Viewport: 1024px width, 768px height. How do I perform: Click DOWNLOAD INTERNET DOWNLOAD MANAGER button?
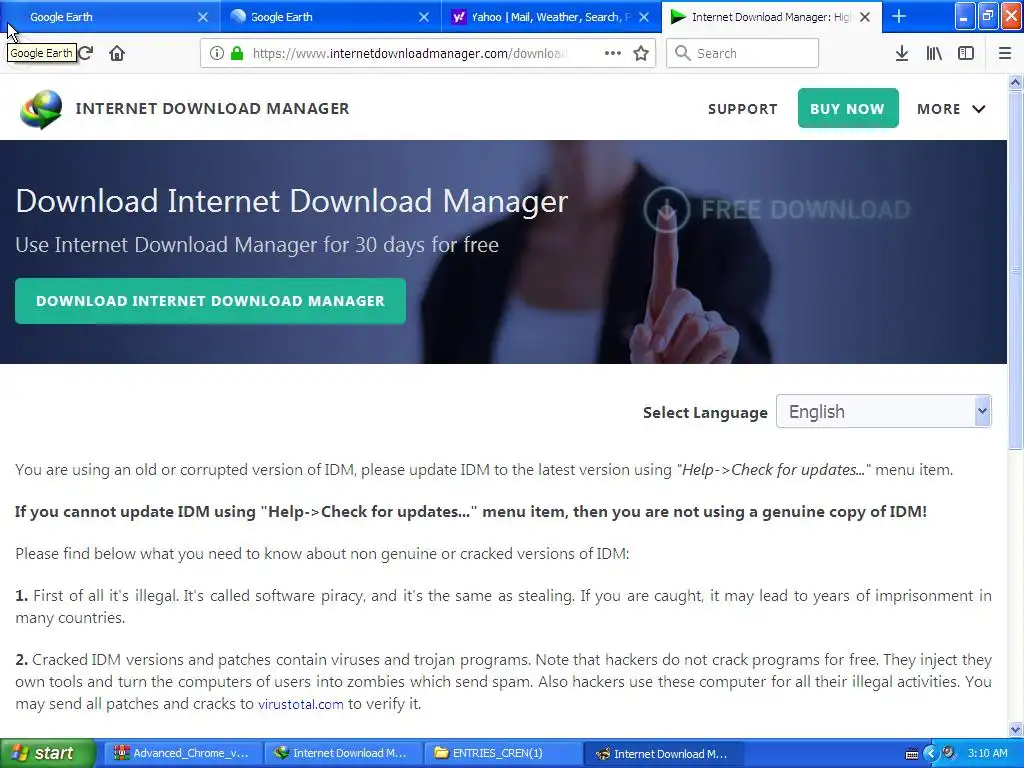click(210, 301)
